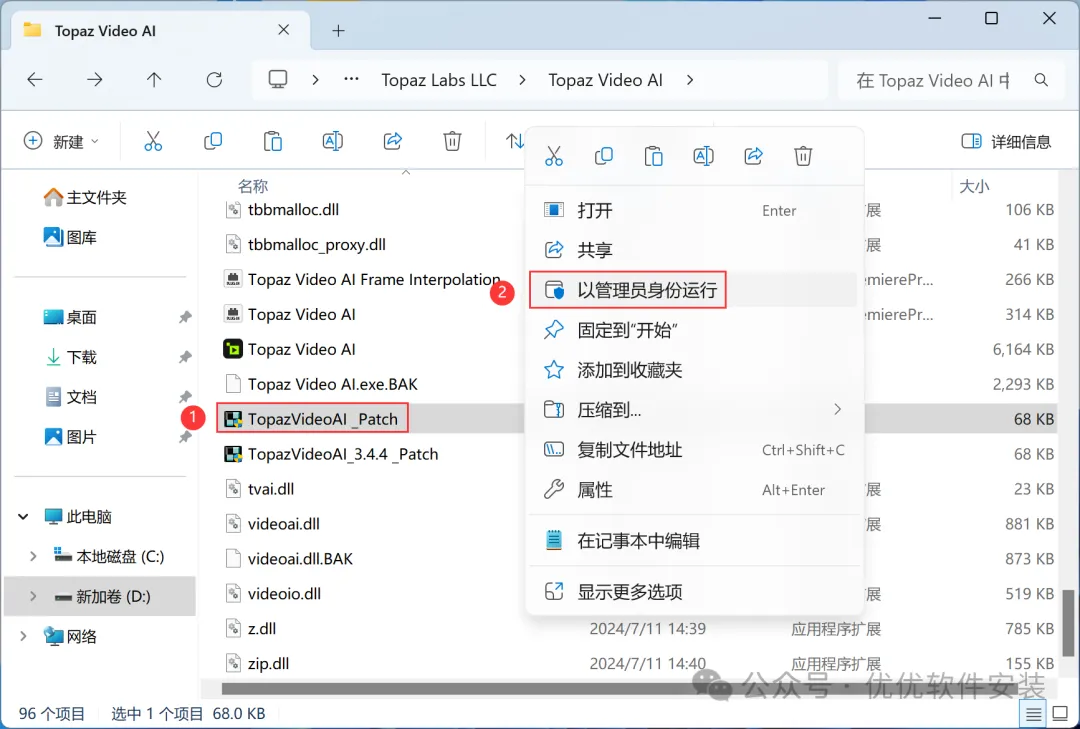
Task: Choose 固定到"开始" menu entry
Action: (695, 330)
